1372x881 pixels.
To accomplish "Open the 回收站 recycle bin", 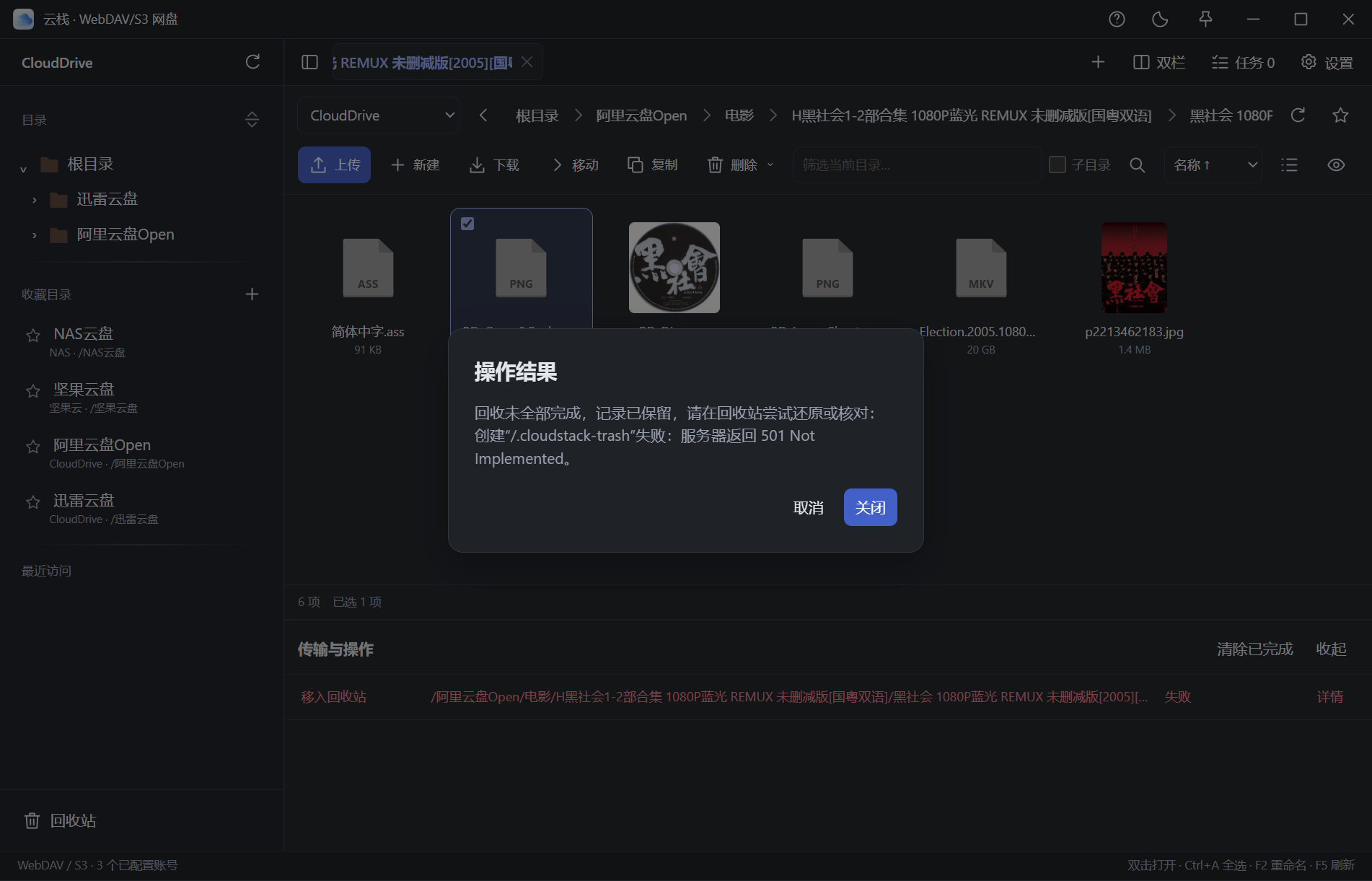I will pyautogui.click(x=61, y=820).
